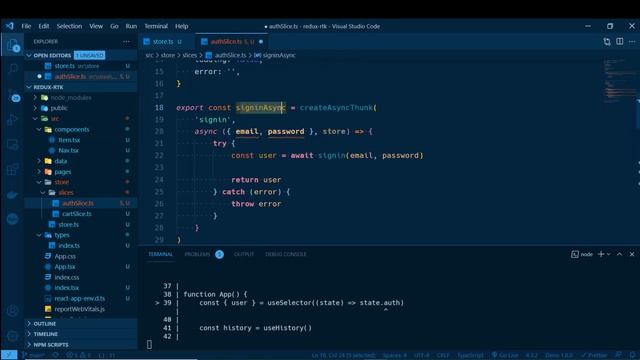Image resolution: width=640 pixels, height=360 pixels.
Task: Open the Docker view in activity bar
Action: coord(13,194)
